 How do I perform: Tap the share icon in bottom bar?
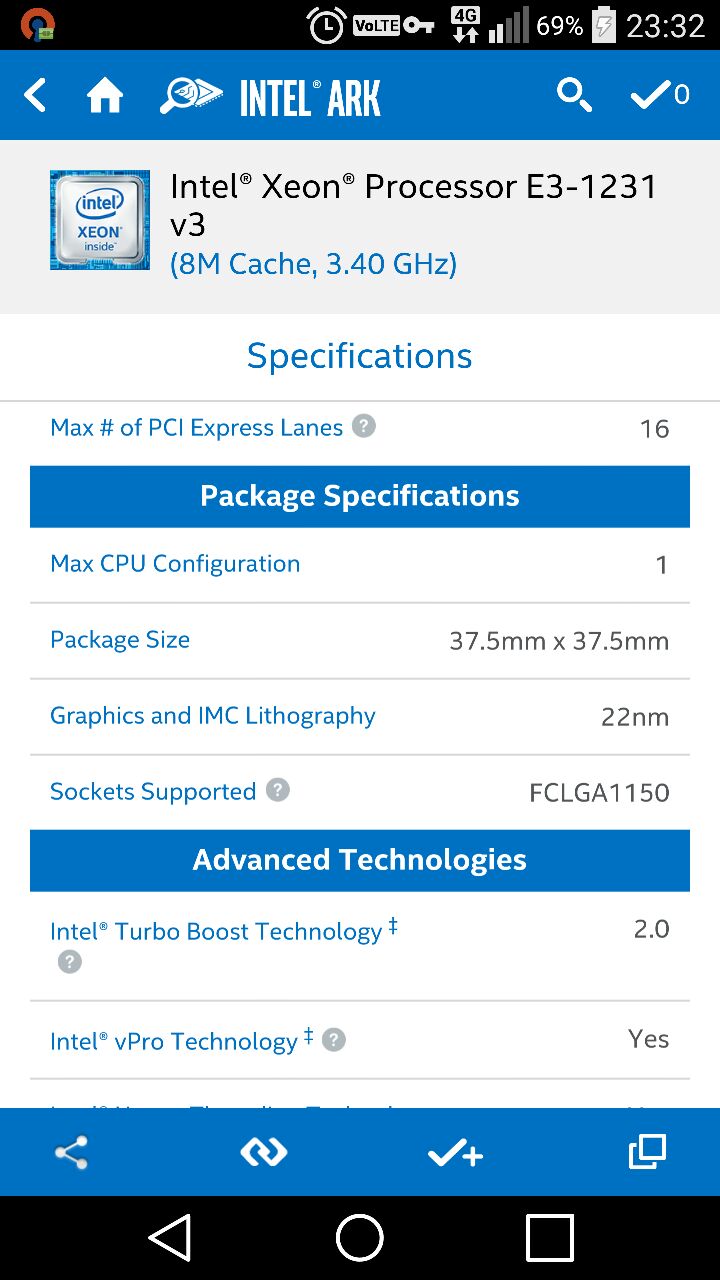pos(71,1153)
